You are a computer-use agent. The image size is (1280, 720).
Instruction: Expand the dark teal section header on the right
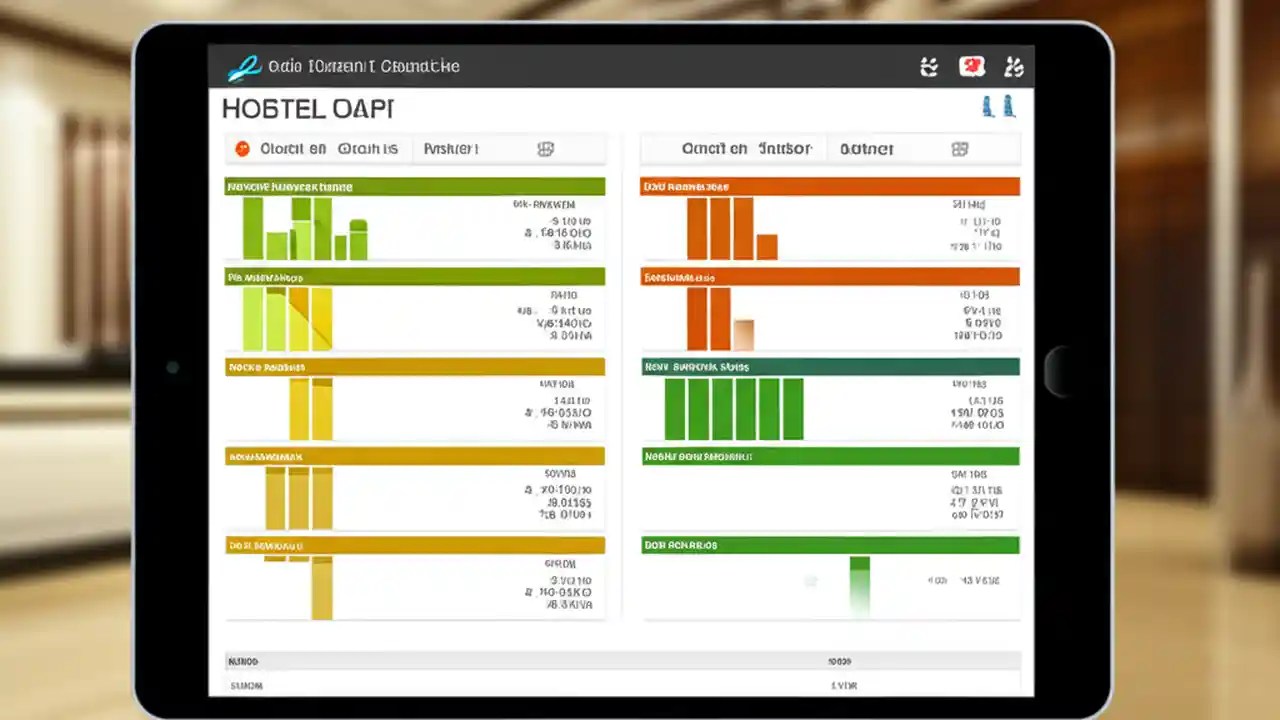point(830,367)
